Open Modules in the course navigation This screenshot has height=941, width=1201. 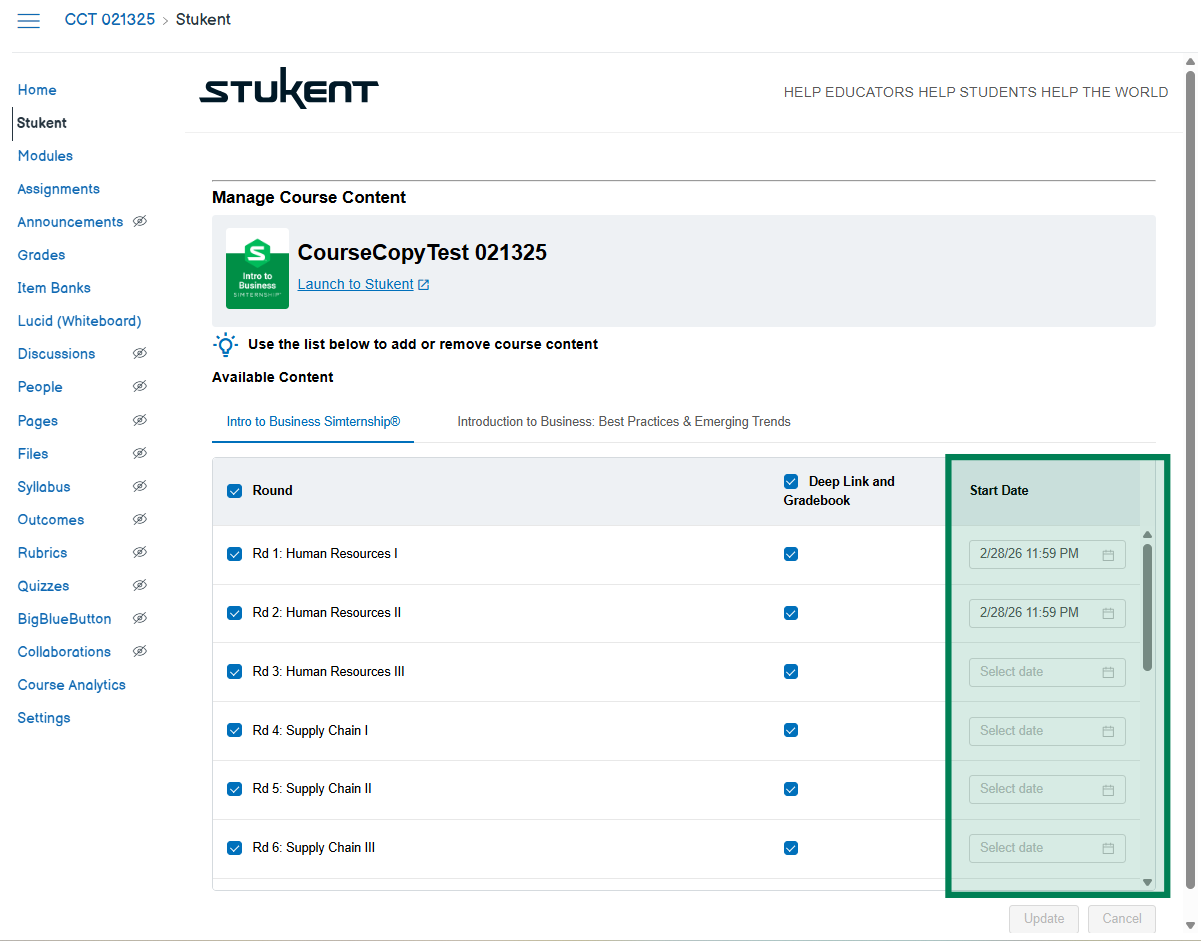45,156
